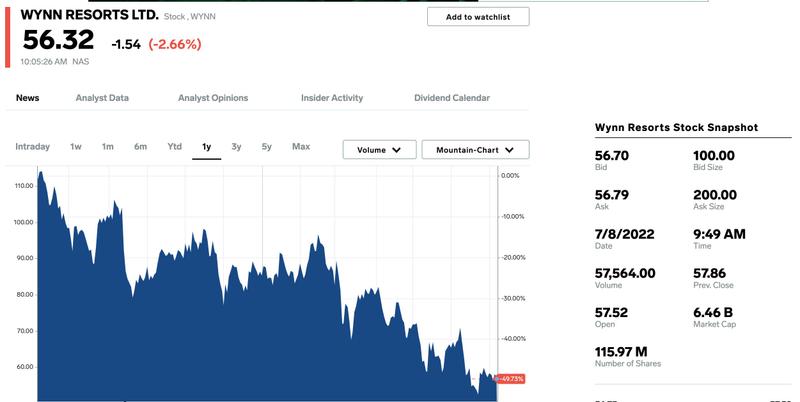
Task: Click the -10.00% percent axis label
Action: 512,217
